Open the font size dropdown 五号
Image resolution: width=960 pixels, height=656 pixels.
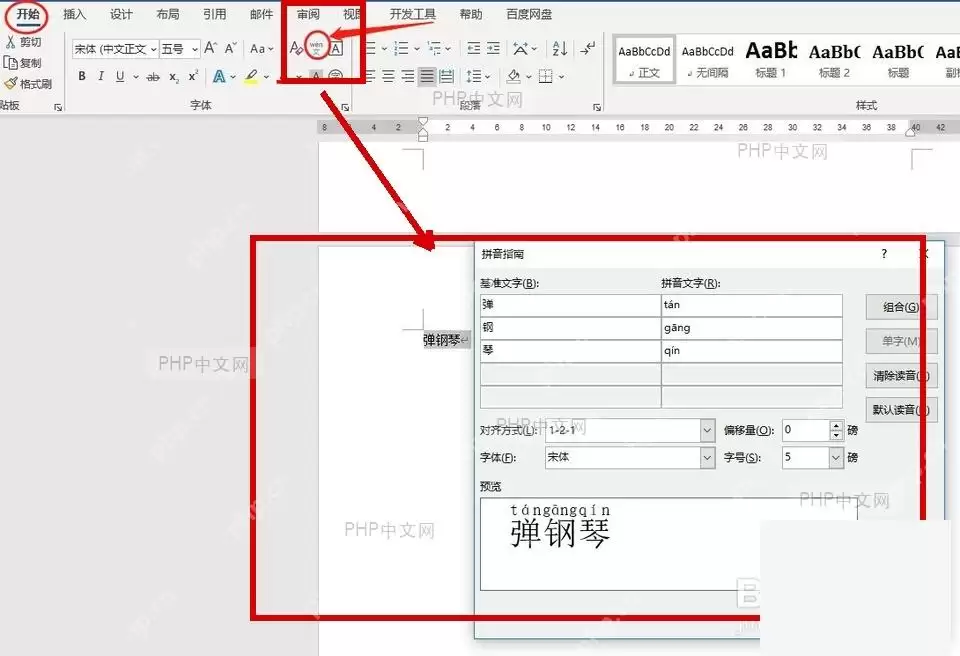pyautogui.click(x=195, y=48)
